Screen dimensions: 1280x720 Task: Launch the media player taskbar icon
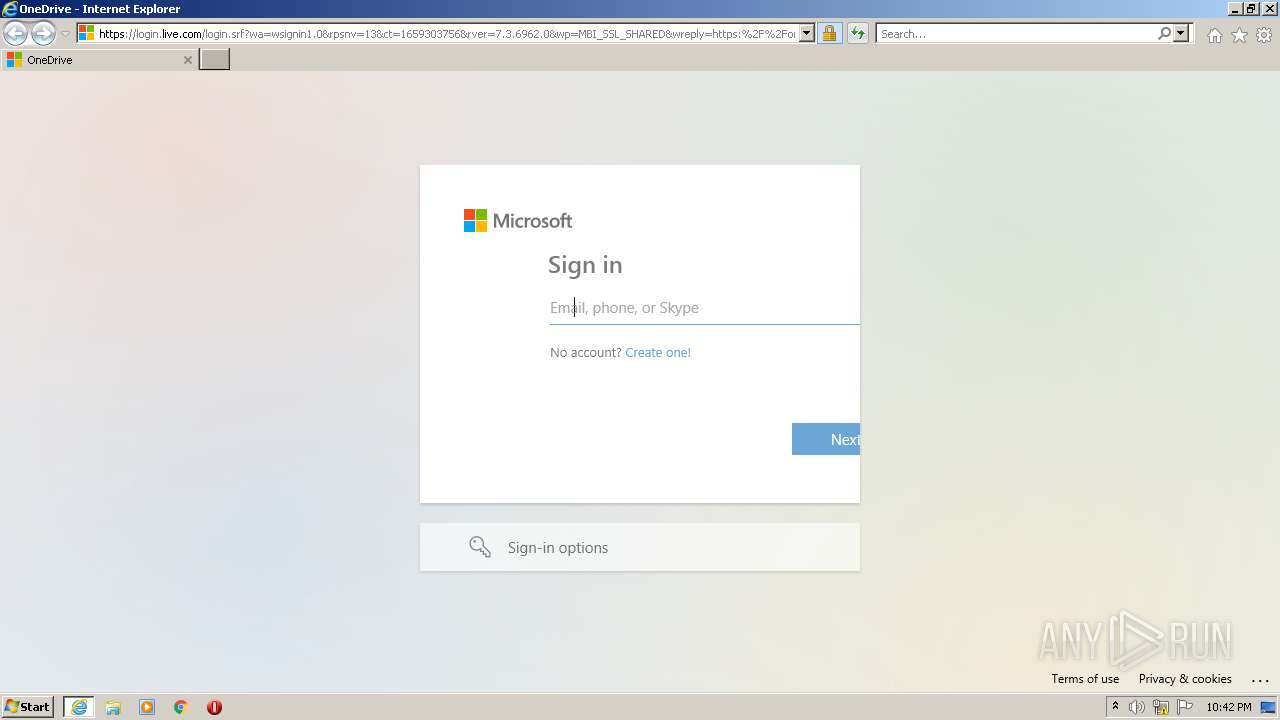(x=147, y=707)
